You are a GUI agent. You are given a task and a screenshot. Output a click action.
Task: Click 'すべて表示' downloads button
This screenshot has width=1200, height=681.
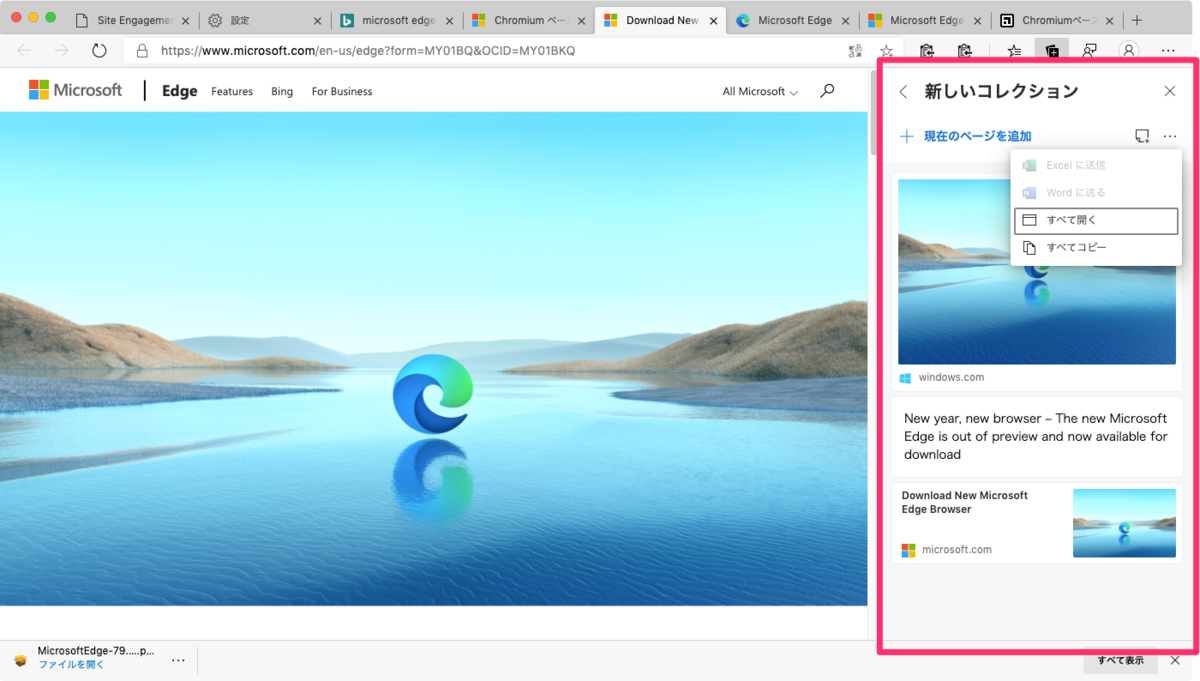point(1120,660)
